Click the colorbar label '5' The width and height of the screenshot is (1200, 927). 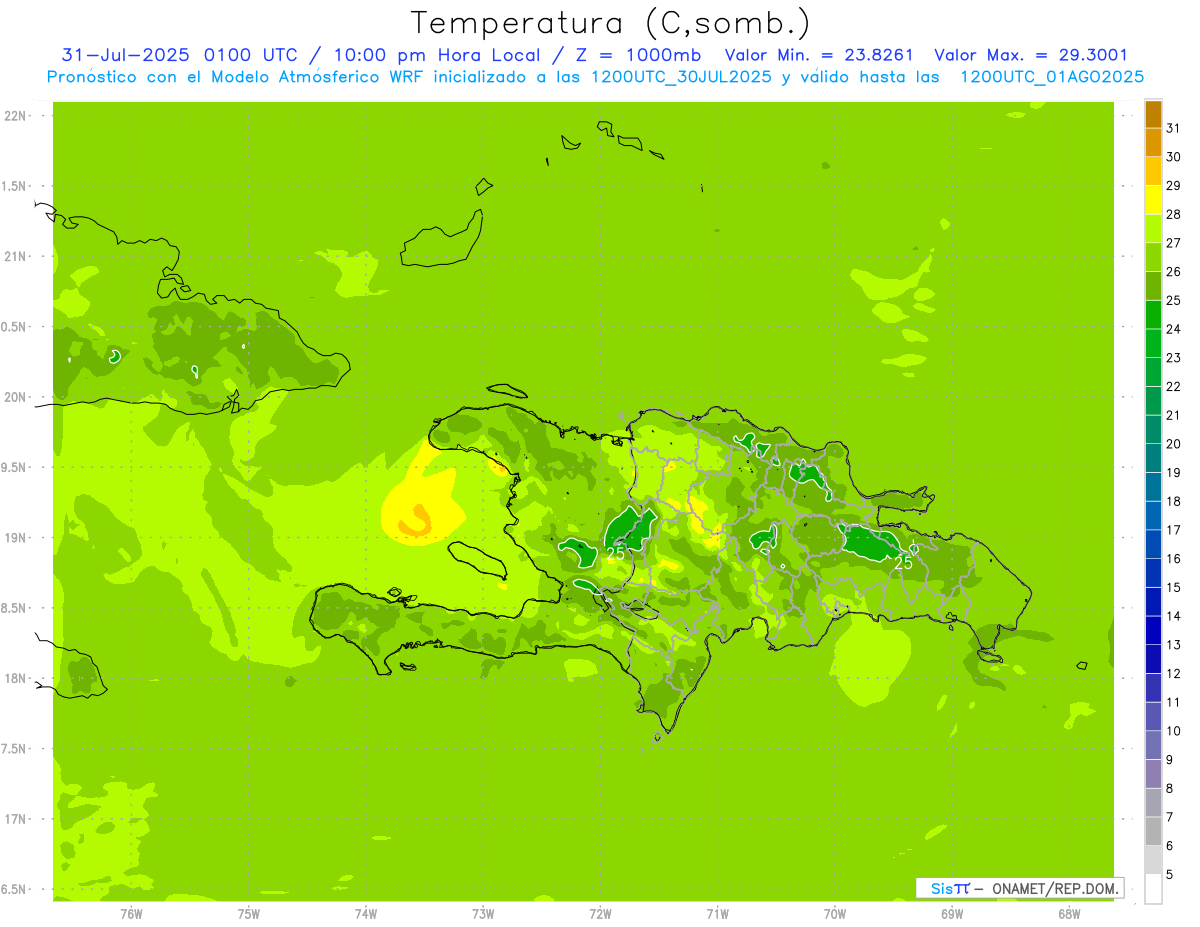pyautogui.click(x=1171, y=874)
